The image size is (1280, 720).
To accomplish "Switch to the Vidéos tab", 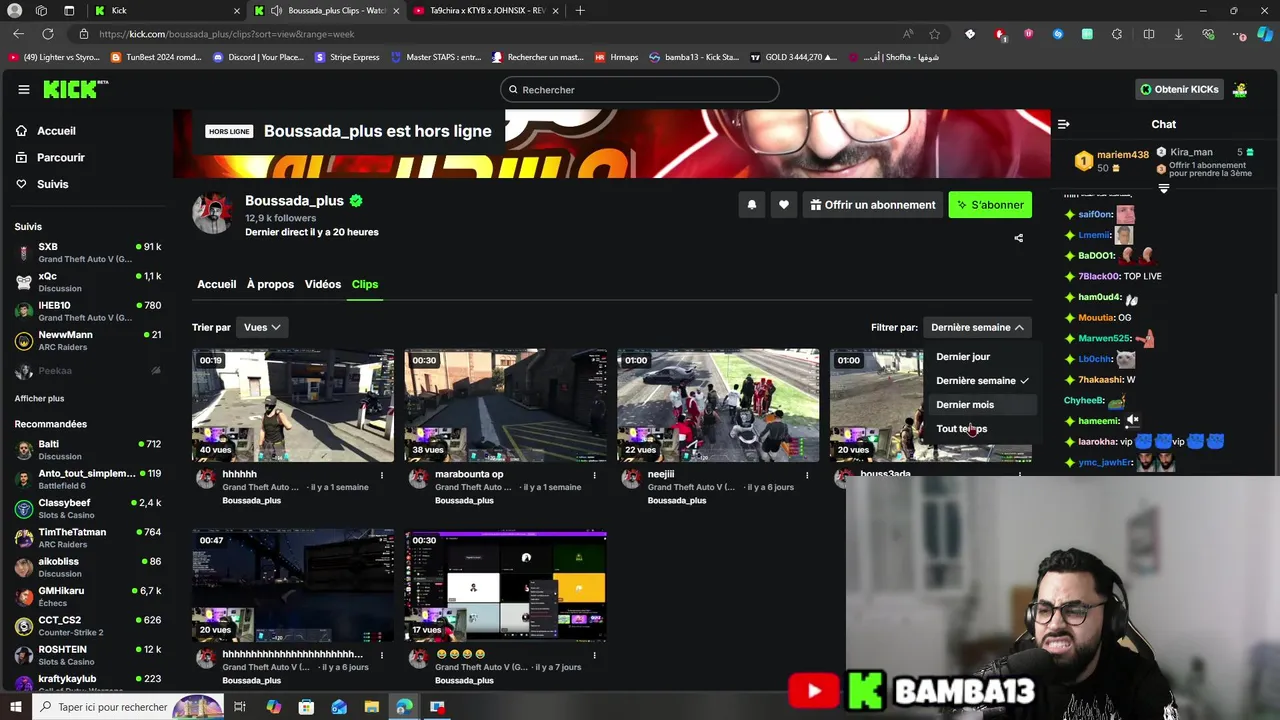I will [323, 284].
